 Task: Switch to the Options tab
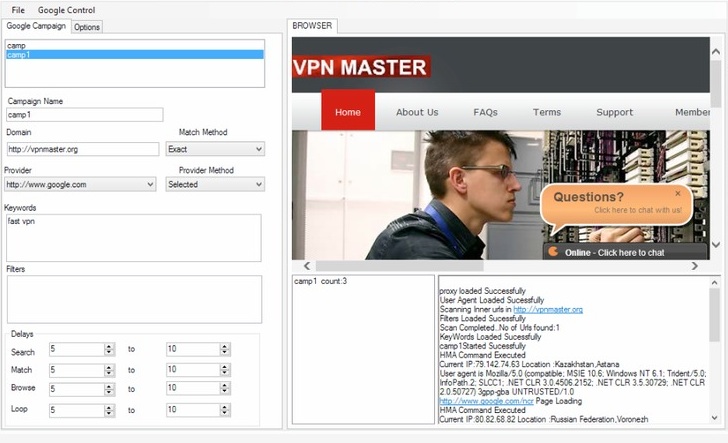[x=87, y=27]
